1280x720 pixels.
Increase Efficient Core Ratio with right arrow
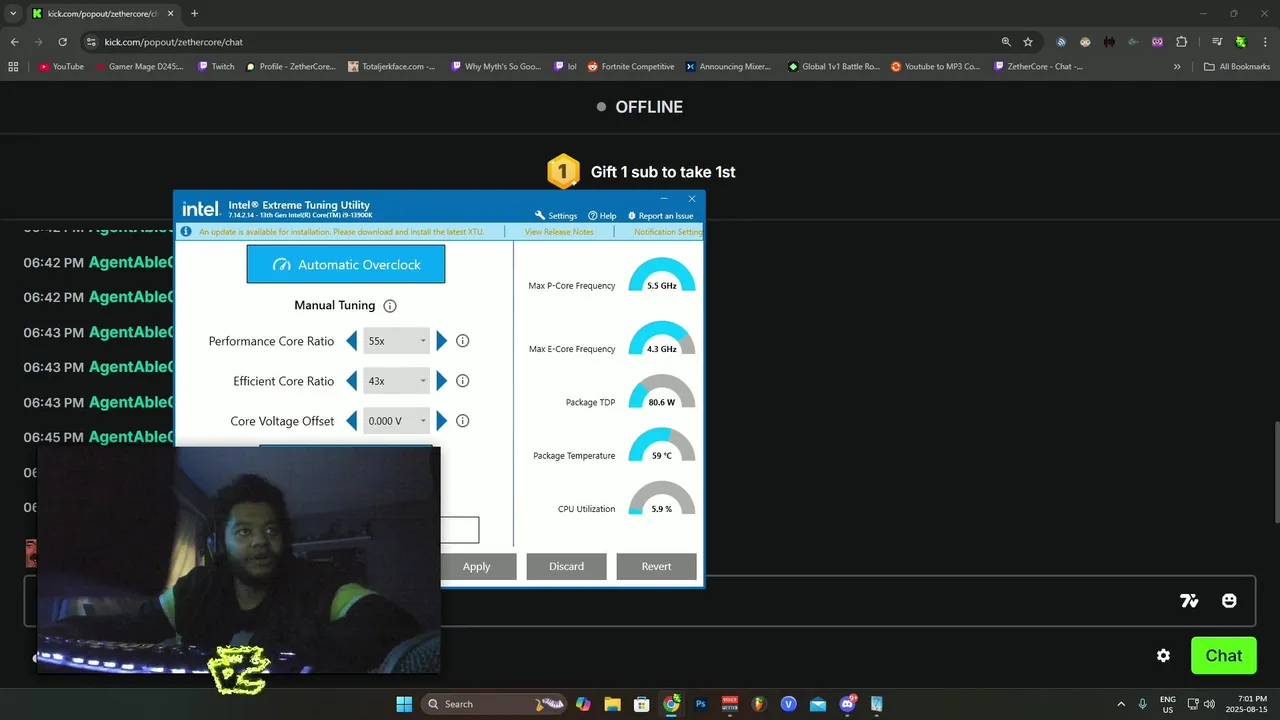coord(442,381)
